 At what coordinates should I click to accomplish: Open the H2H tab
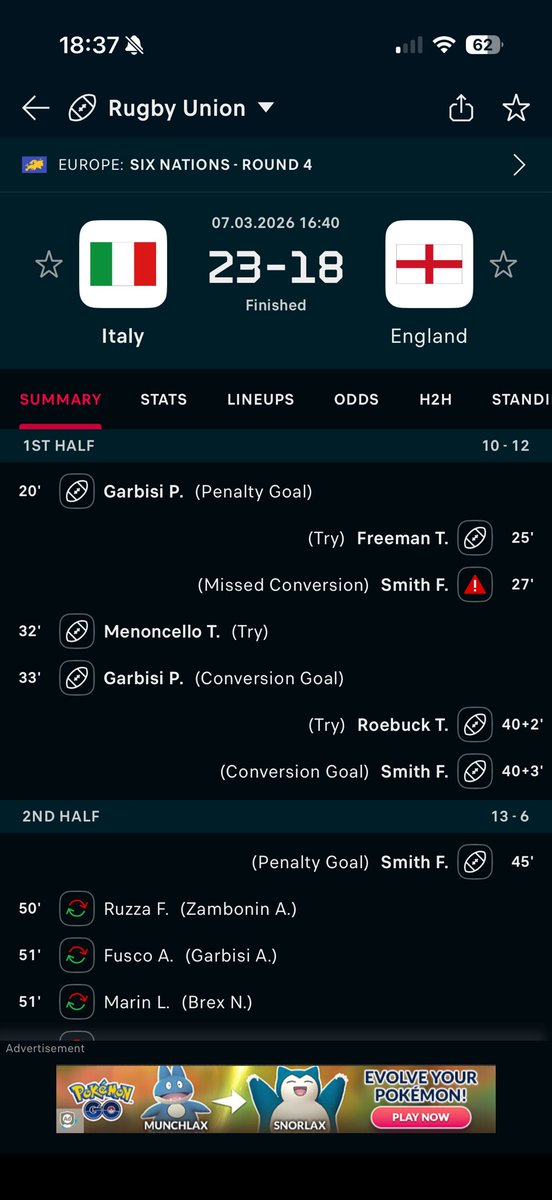tap(435, 399)
